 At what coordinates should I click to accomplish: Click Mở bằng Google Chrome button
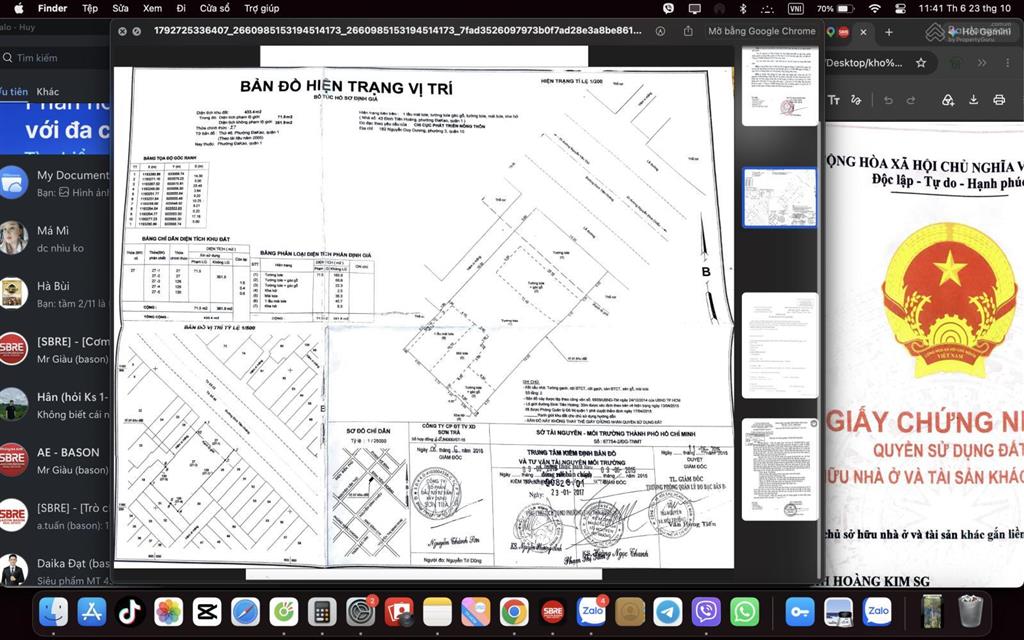761,31
